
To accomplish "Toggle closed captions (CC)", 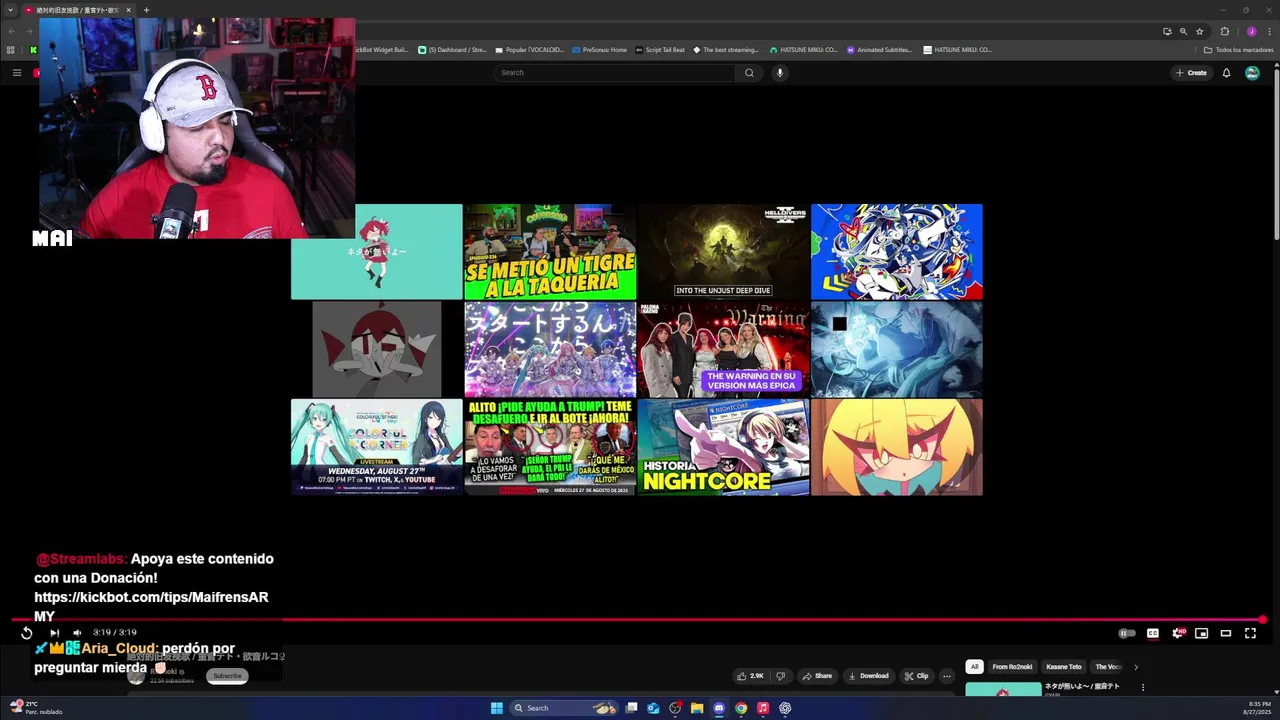I will 1152,633.
